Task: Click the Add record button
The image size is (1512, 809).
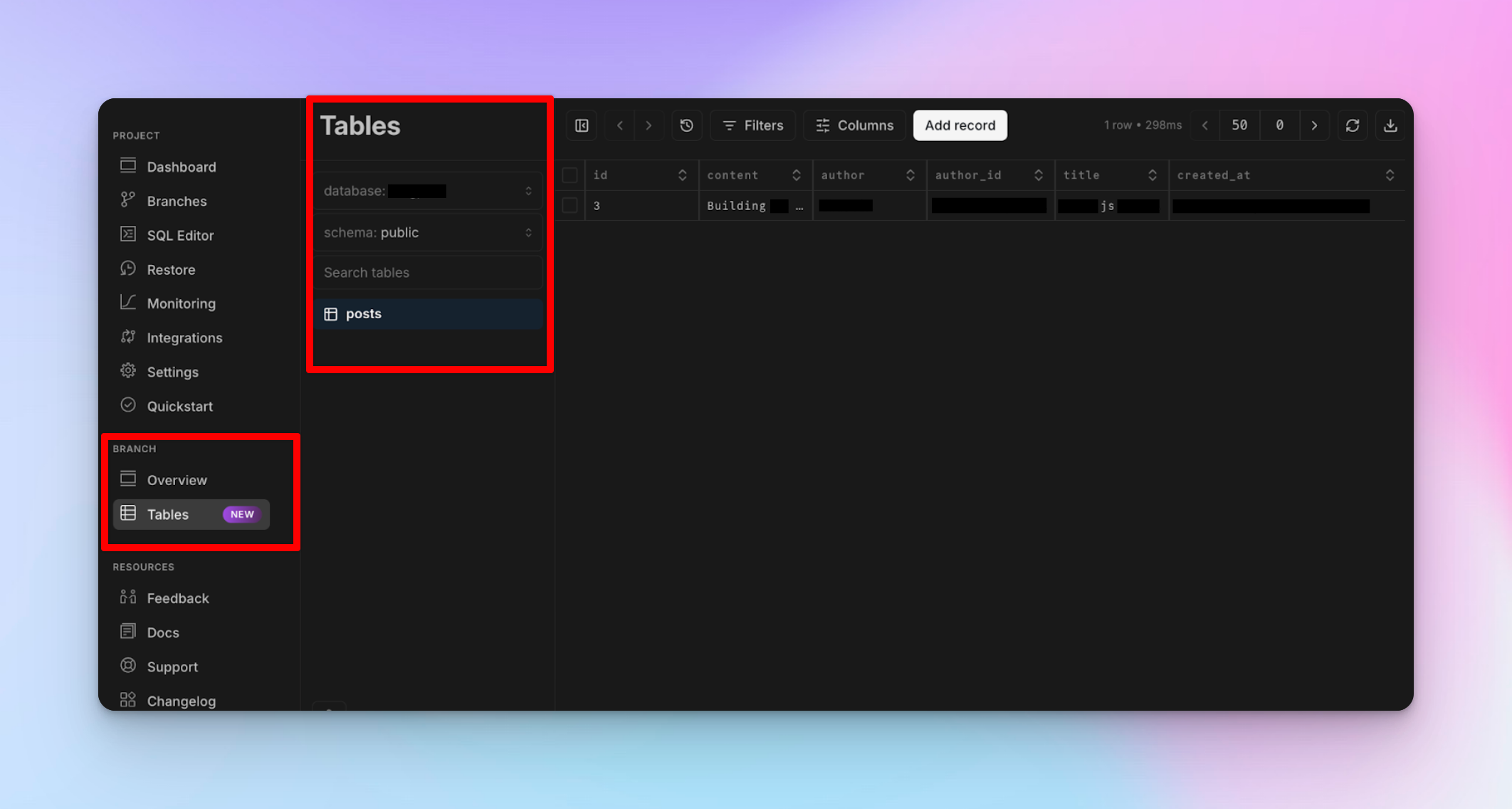Action: (x=959, y=125)
